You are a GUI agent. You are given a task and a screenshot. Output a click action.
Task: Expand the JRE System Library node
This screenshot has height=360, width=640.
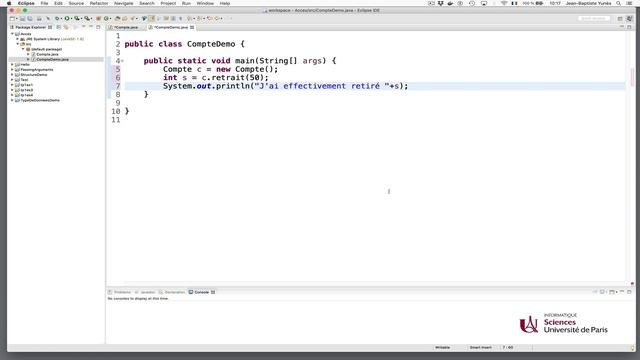(18, 39)
